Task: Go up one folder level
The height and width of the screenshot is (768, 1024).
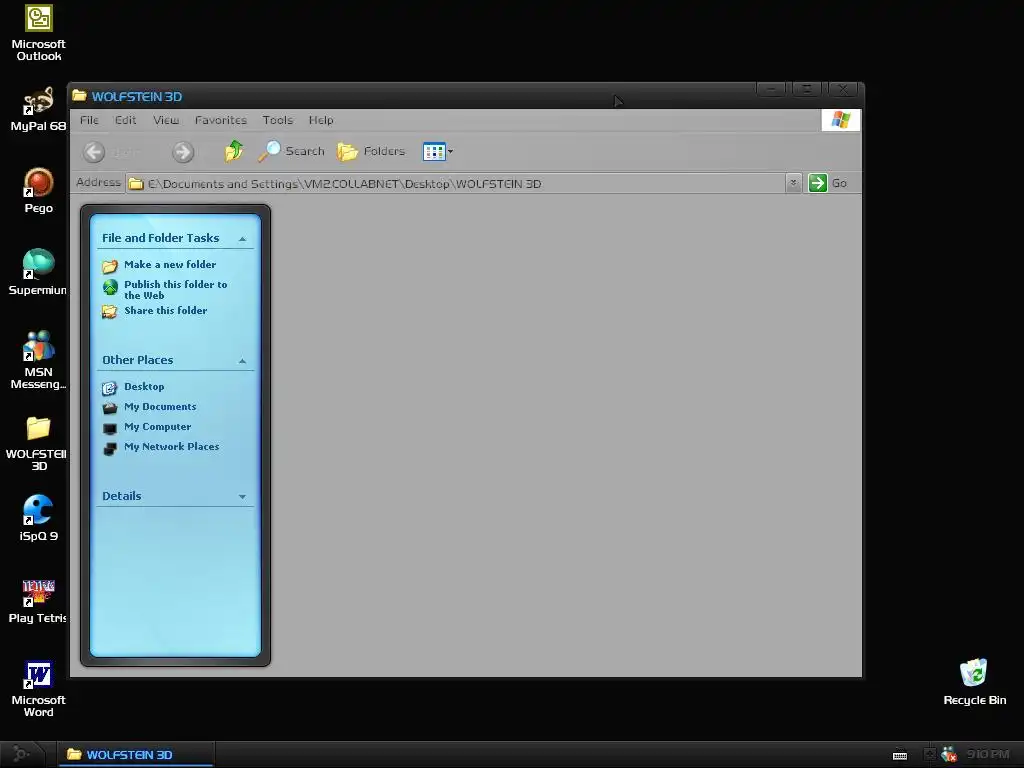Action: (234, 151)
